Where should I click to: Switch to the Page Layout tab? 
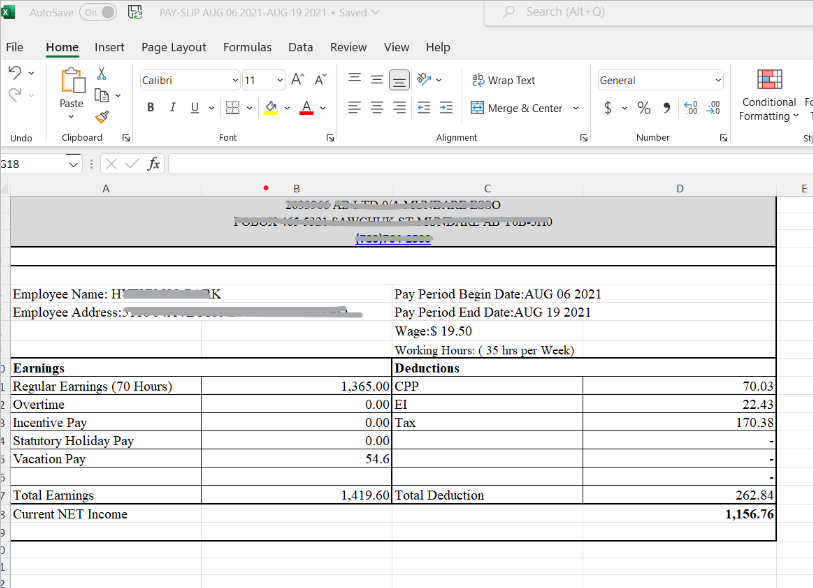point(174,47)
